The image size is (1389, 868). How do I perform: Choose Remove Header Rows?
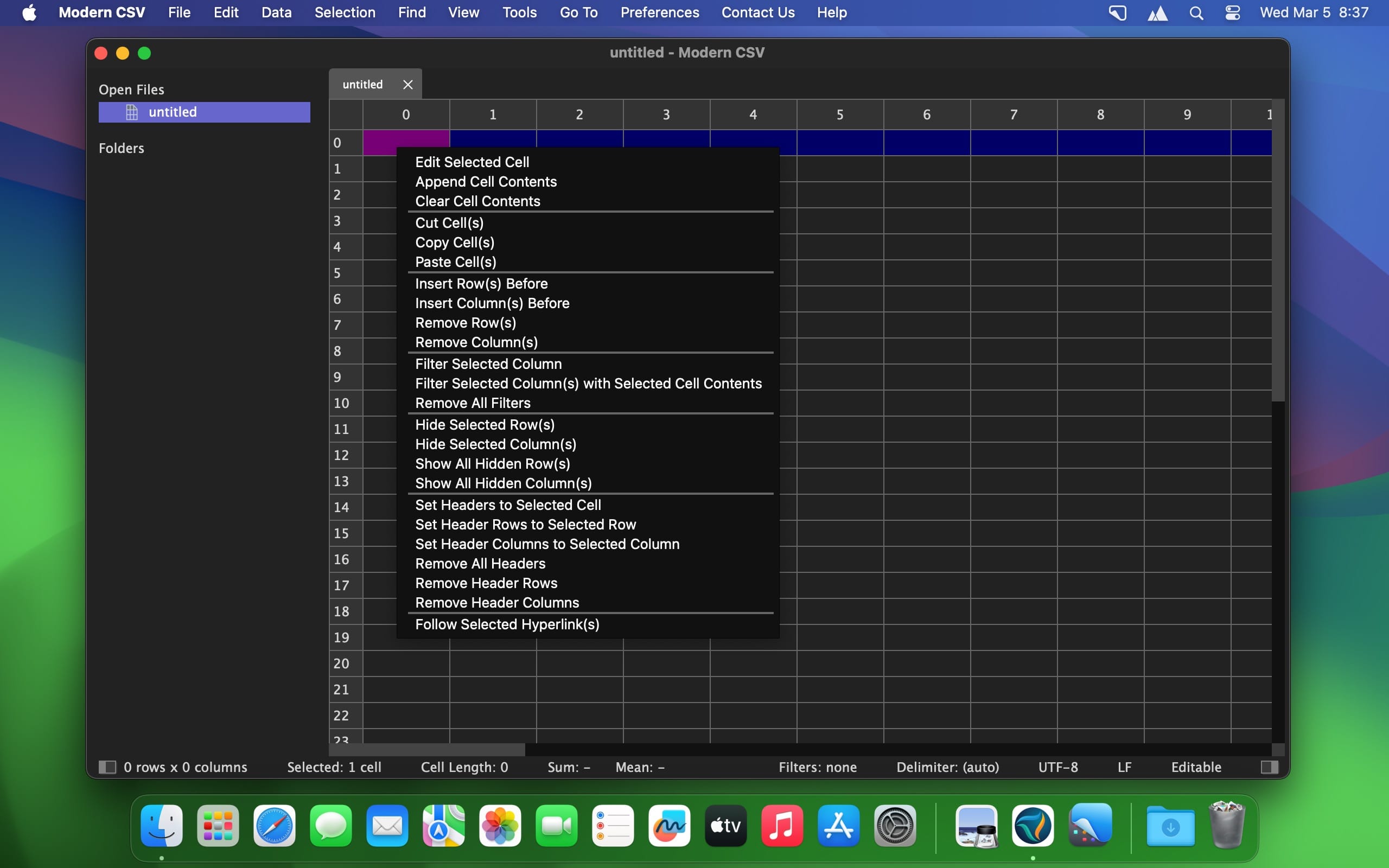pyautogui.click(x=486, y=583)
